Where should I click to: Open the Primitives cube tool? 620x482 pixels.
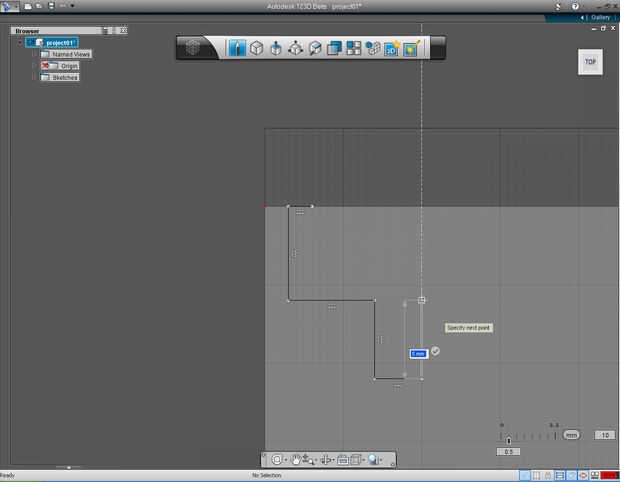point(257,48)
